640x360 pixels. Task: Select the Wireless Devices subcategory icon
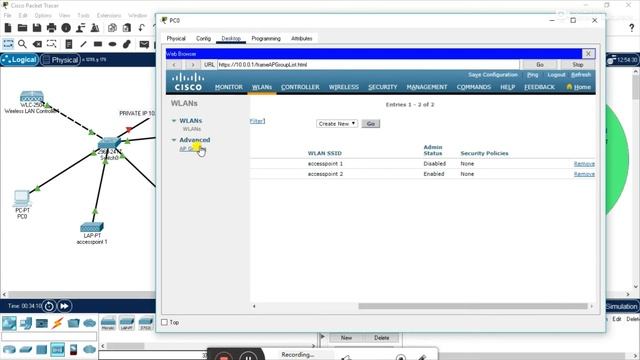click(58, 349)
